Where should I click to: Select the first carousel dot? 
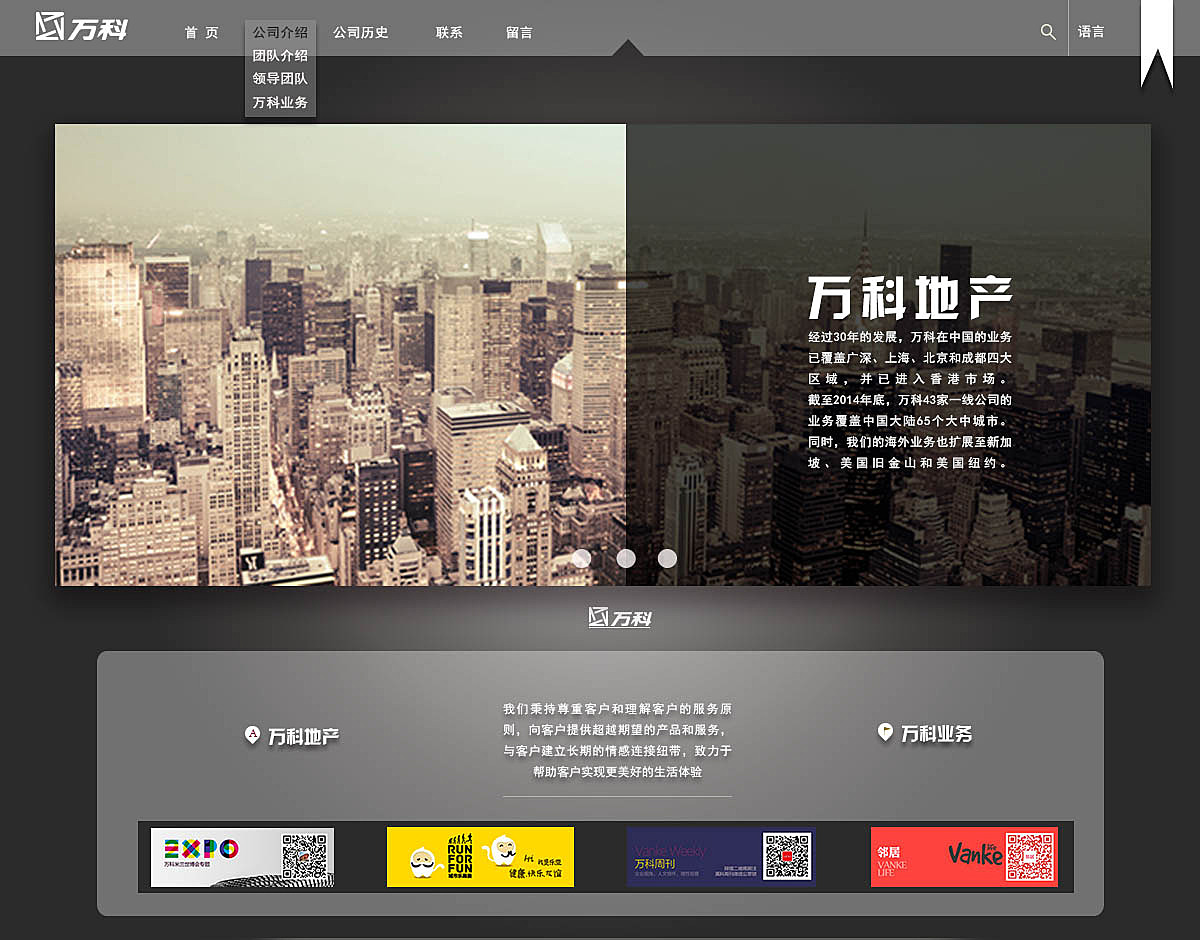coord(582,558)
